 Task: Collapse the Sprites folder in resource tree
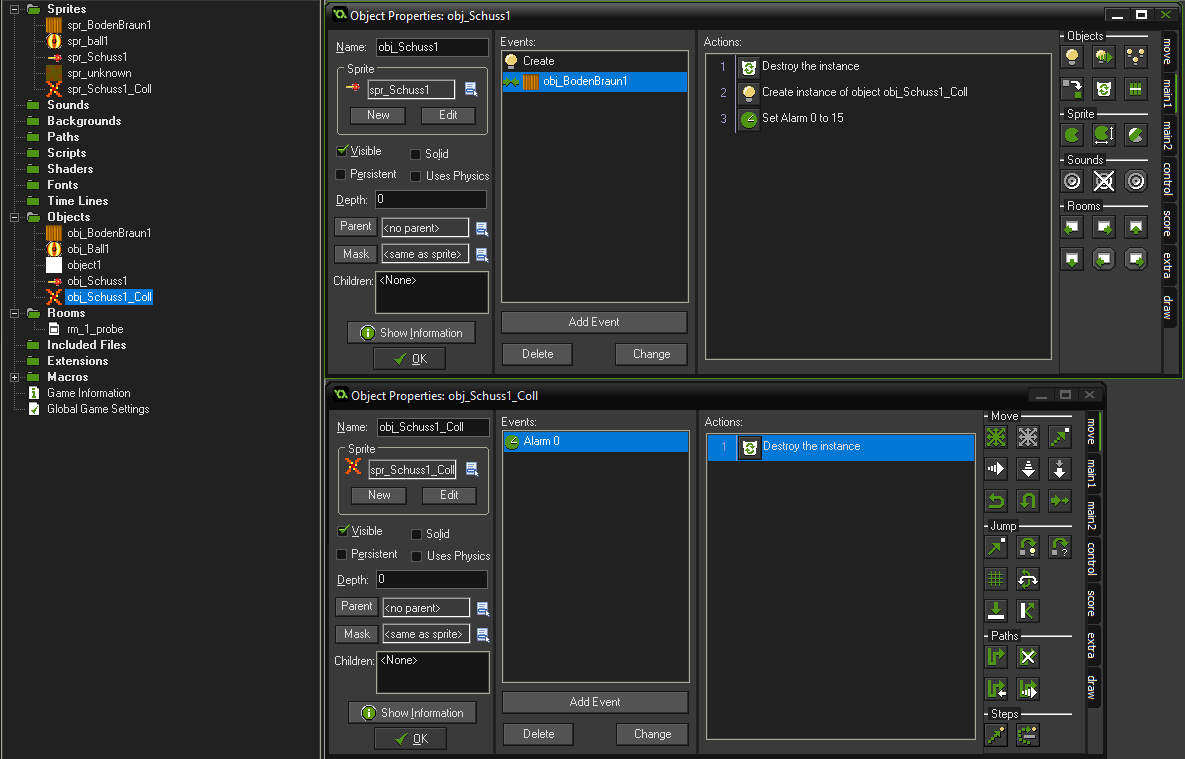point(16,9)
